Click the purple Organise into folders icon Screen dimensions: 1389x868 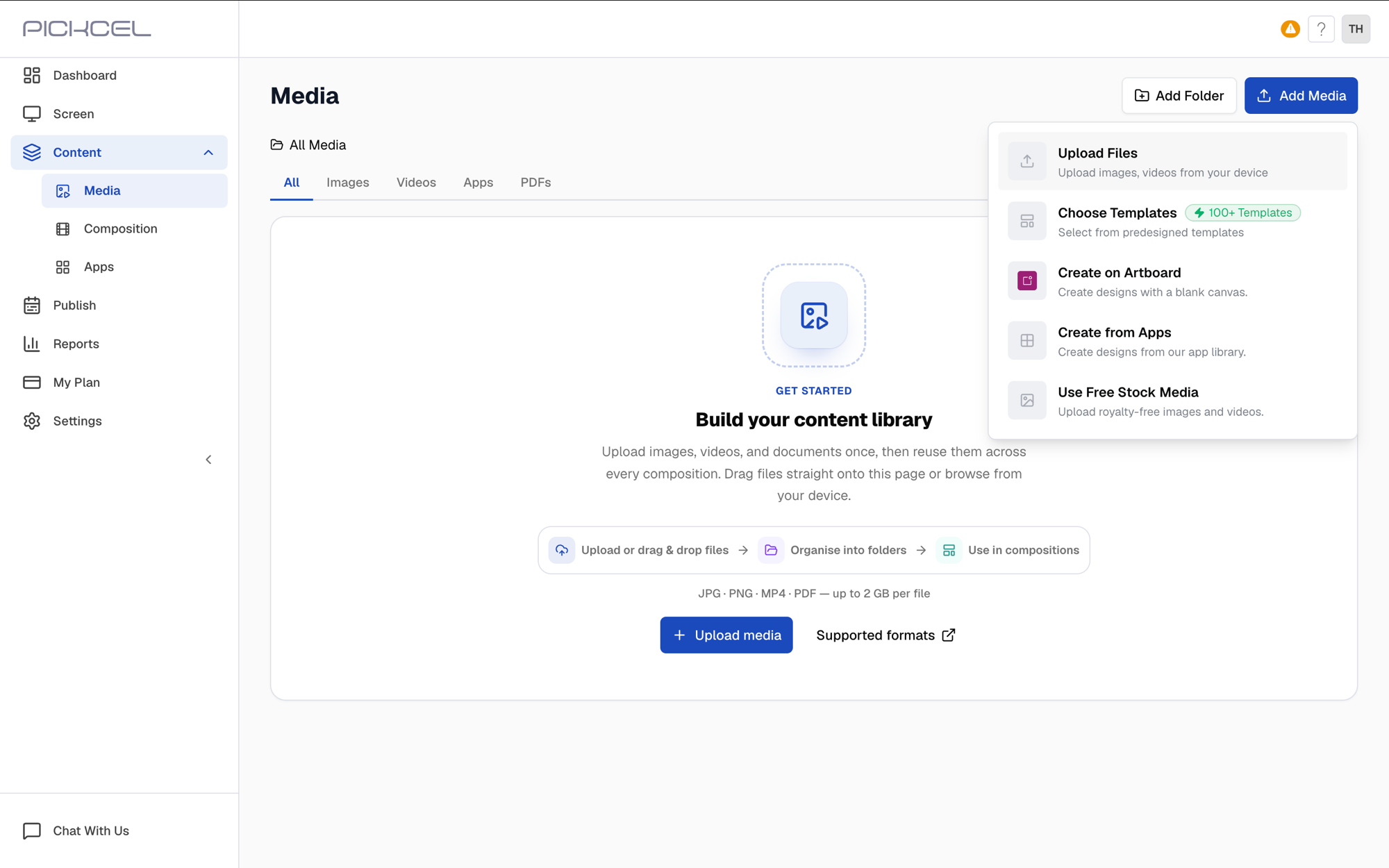pos(771,550)
